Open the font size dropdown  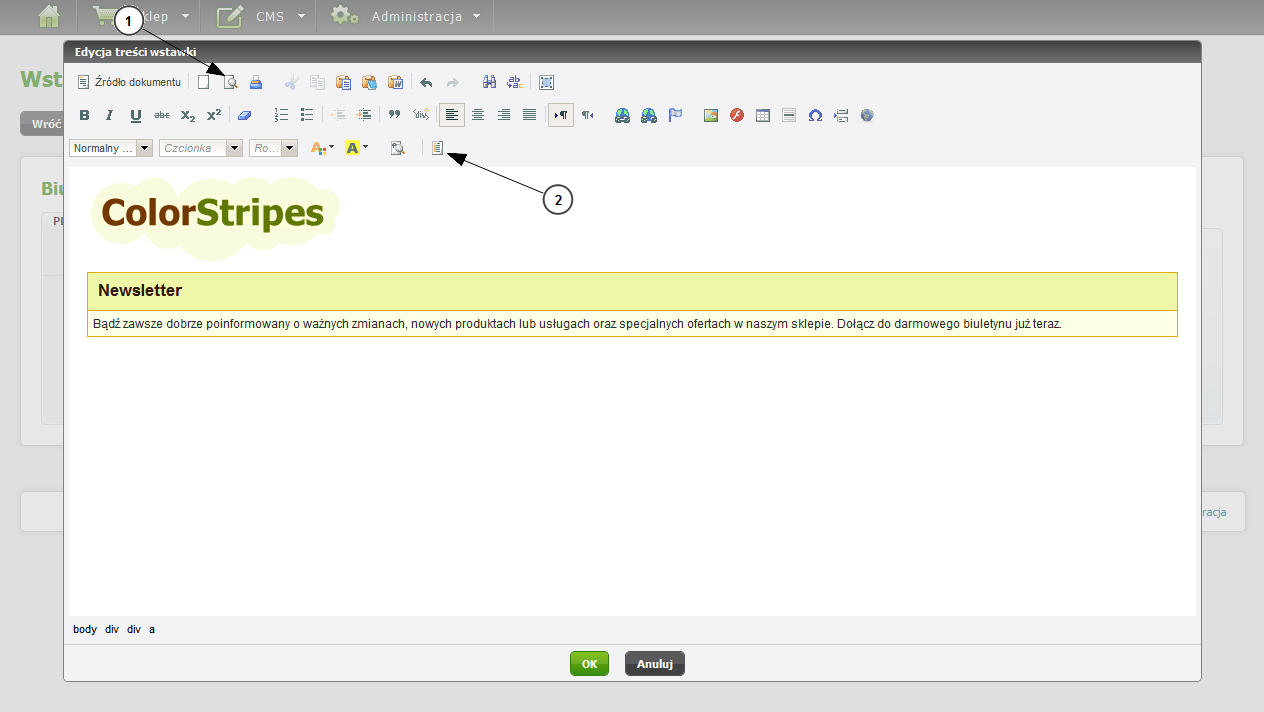(273, 148)
